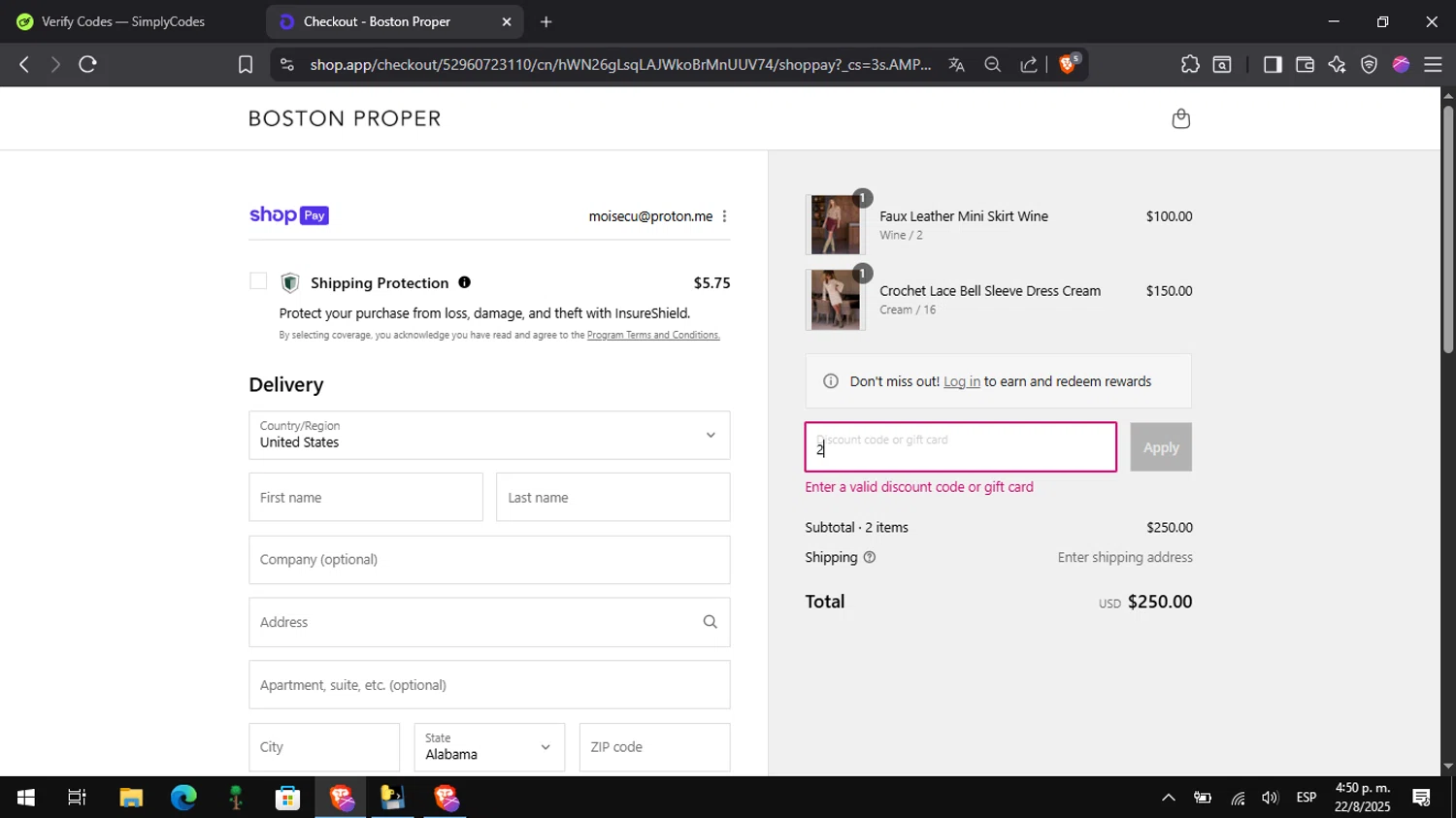Viewport: 1456px width, 818px height.
Task: Open Microsoft Store from taskbar
Action: (x=287, y=798)
